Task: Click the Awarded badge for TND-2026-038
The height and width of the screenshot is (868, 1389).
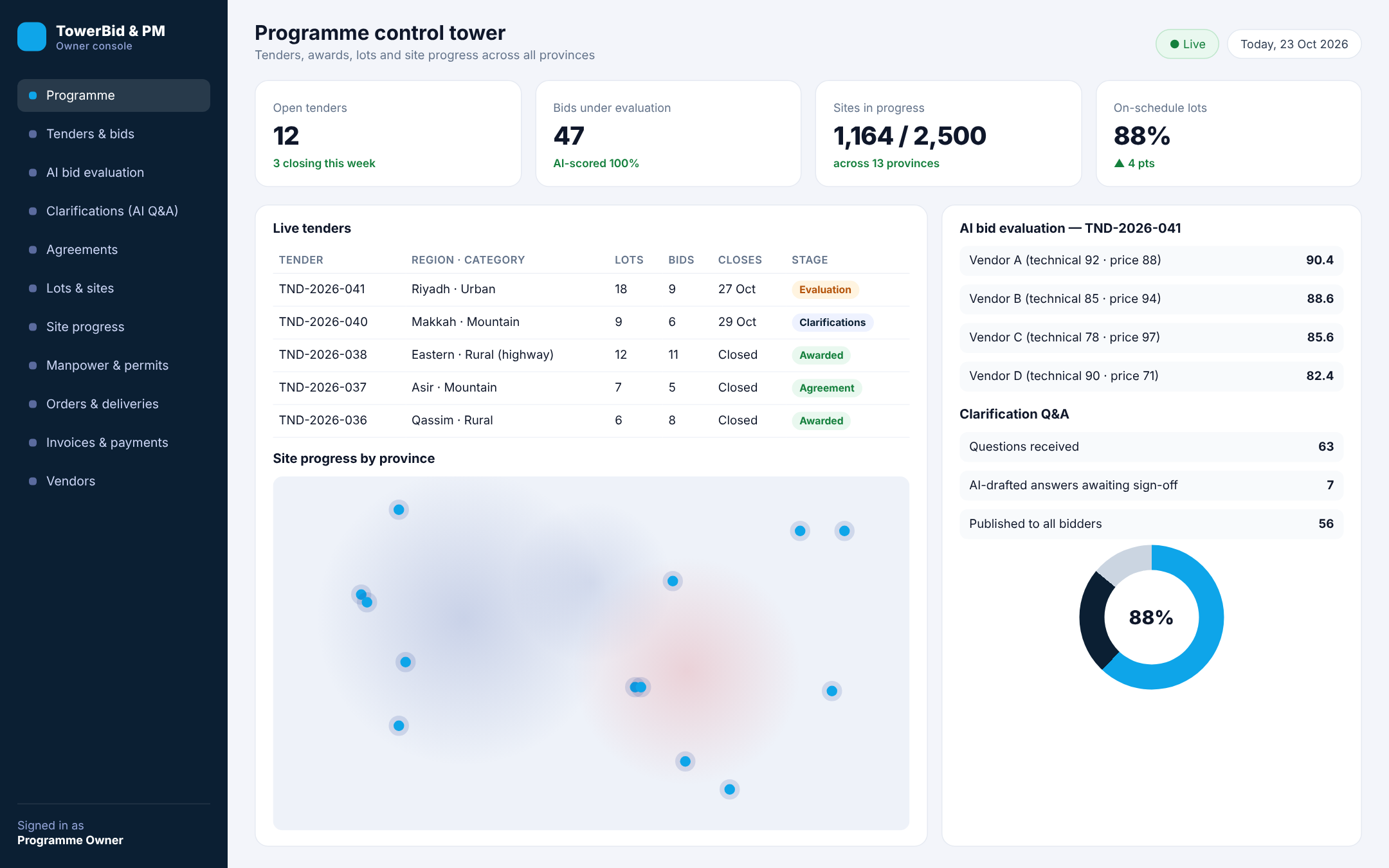Action: click(x=821, y=355)
